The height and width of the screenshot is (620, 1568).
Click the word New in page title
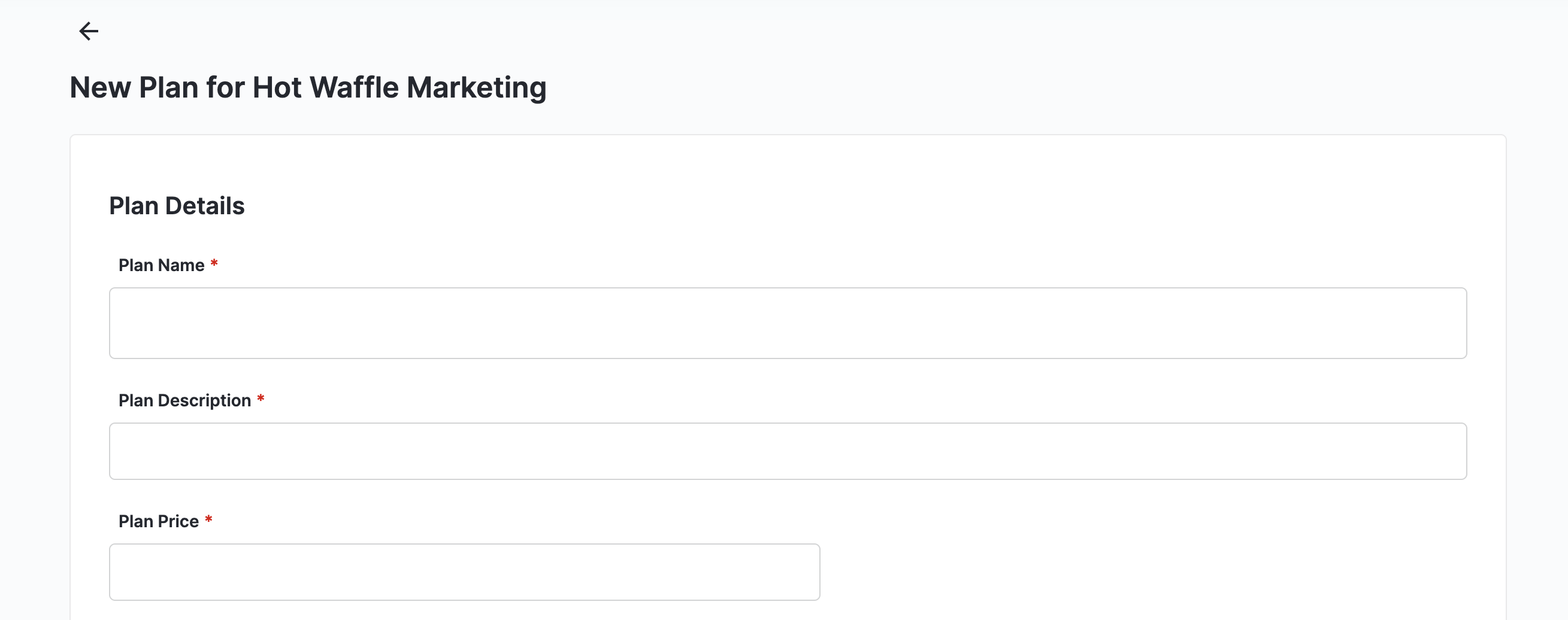100,87
